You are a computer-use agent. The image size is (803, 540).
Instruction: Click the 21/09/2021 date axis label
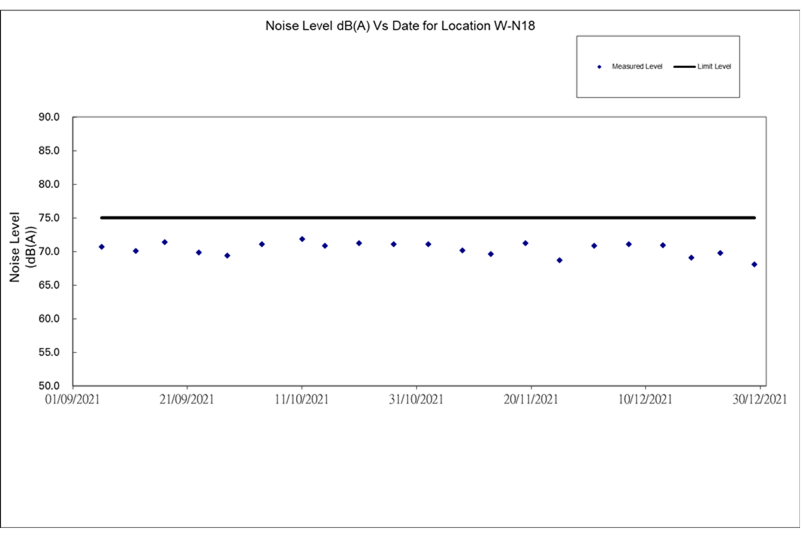[187, 400]
